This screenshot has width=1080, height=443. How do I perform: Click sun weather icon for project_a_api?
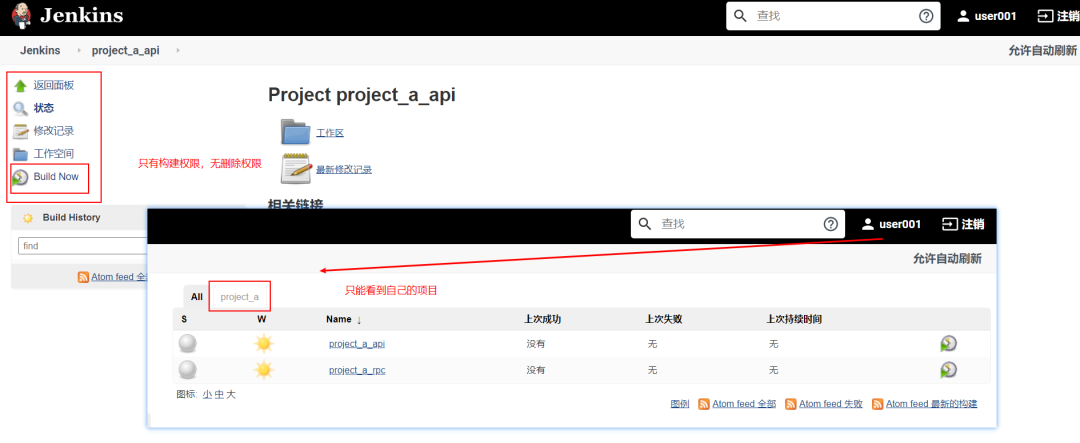coord(263,344)
